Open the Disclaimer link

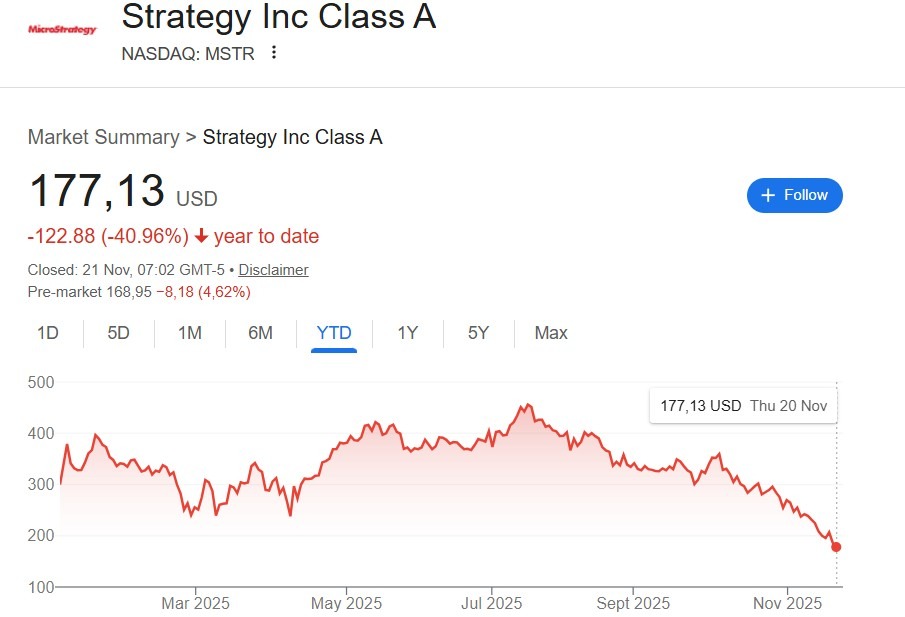[273, 270]
